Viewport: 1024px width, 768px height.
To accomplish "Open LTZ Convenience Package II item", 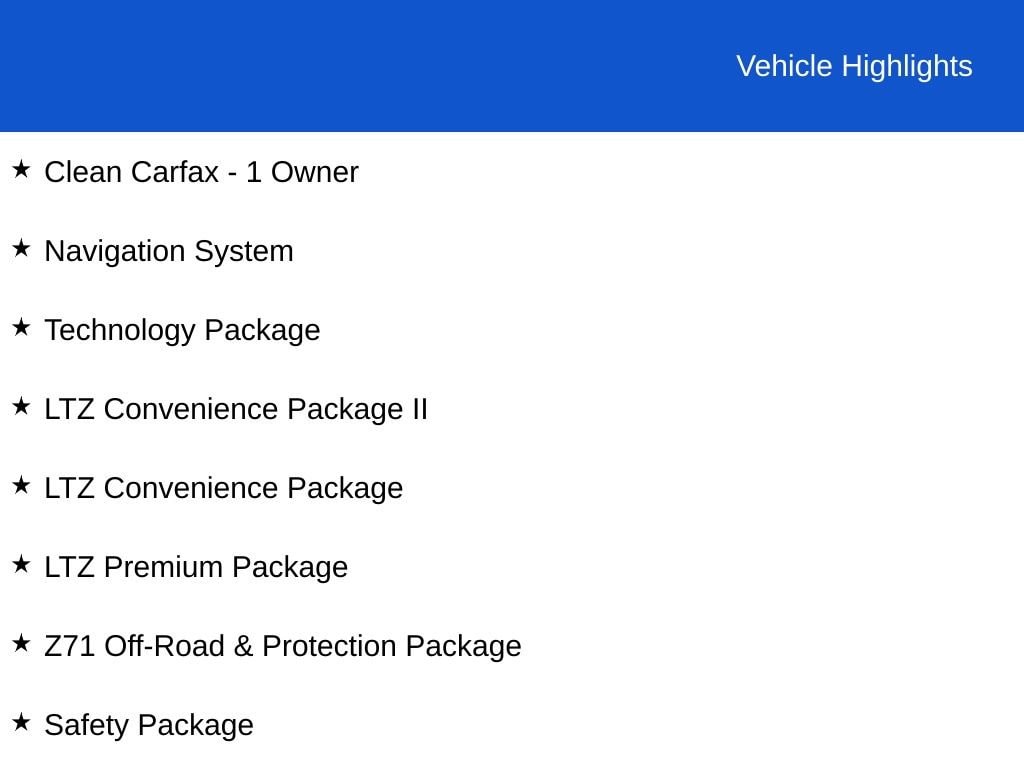I will (236, 410).
